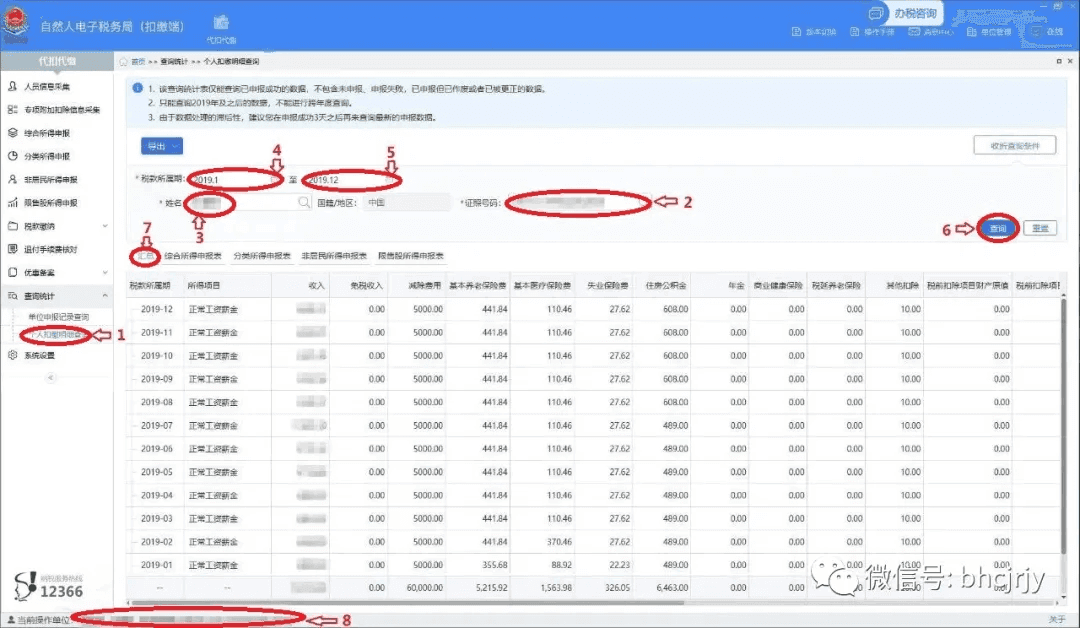1080x628 pixels.
Task: Open 系统设置 gear item in the sidebar
Action: (x=32, y=355)
